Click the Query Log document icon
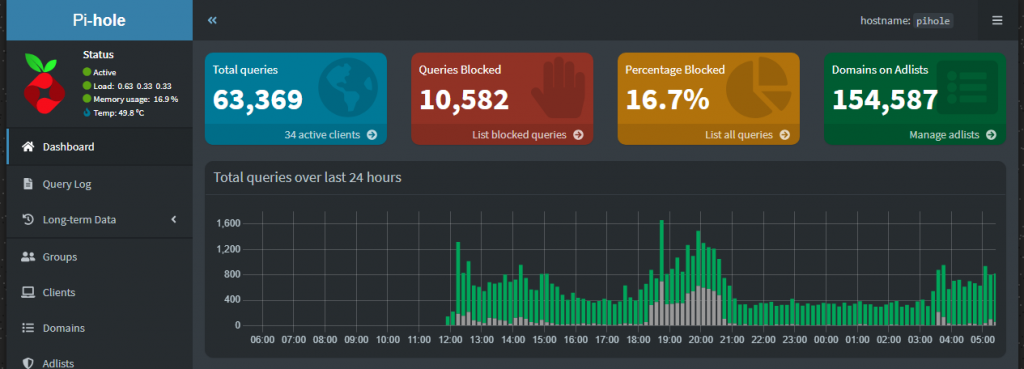 click(x=27, y=184)
